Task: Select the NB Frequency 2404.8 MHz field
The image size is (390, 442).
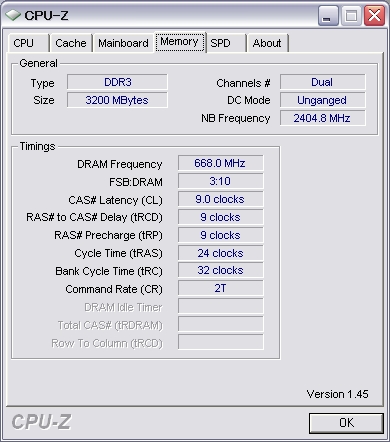Action: pyautogui.click(x=322, y=118)
